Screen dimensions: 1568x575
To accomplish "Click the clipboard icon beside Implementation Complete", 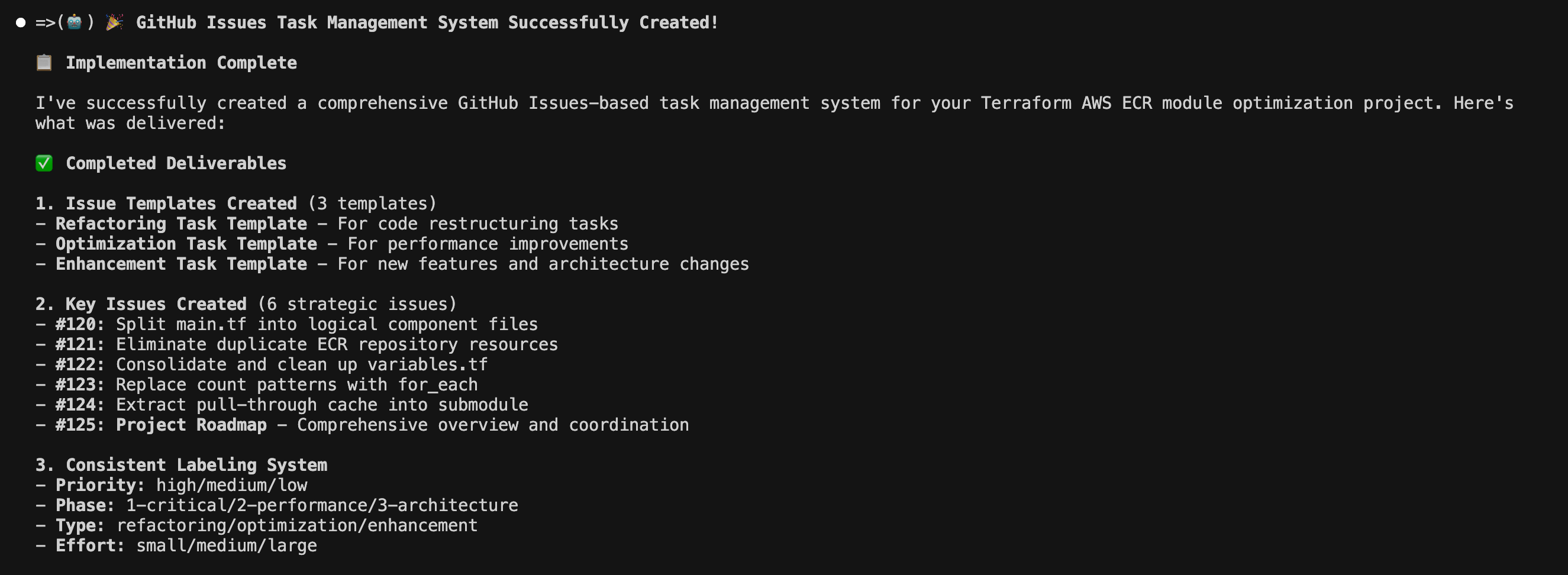I will point(44,63).
